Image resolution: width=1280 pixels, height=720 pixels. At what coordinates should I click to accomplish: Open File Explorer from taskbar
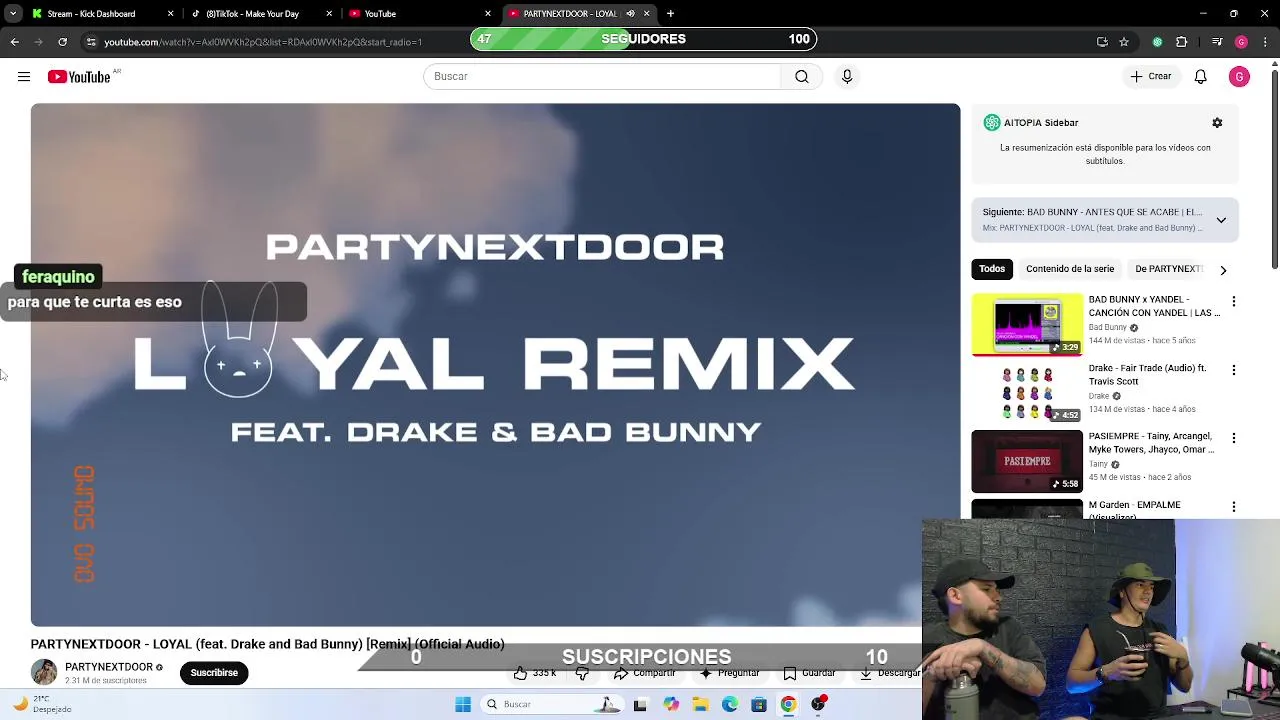pyautogui.click(x=701, y=705)
